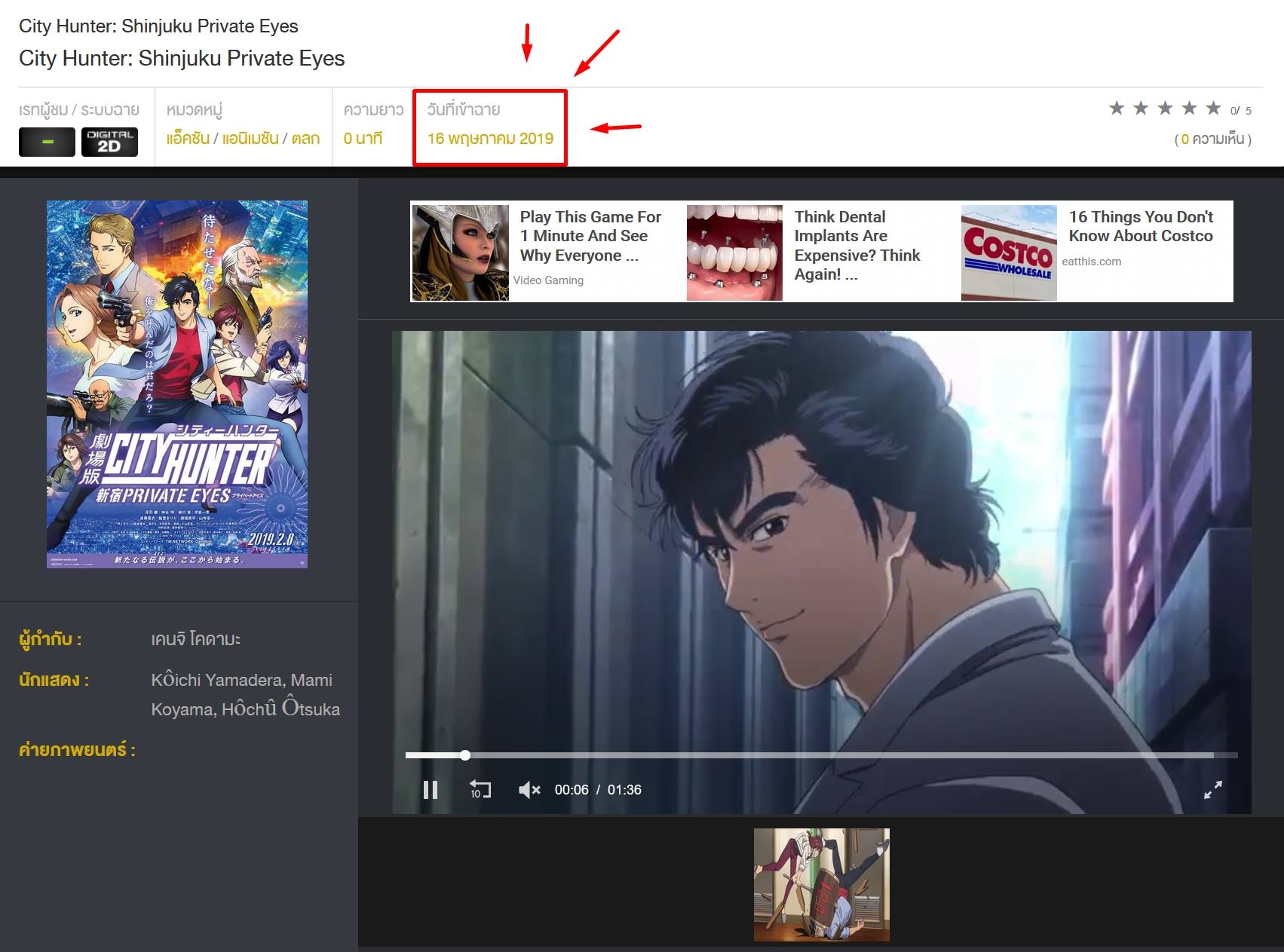Viewport: 1284px width, 952px height.
Task: Rate the movie three stars
Action: (1165, 109)
